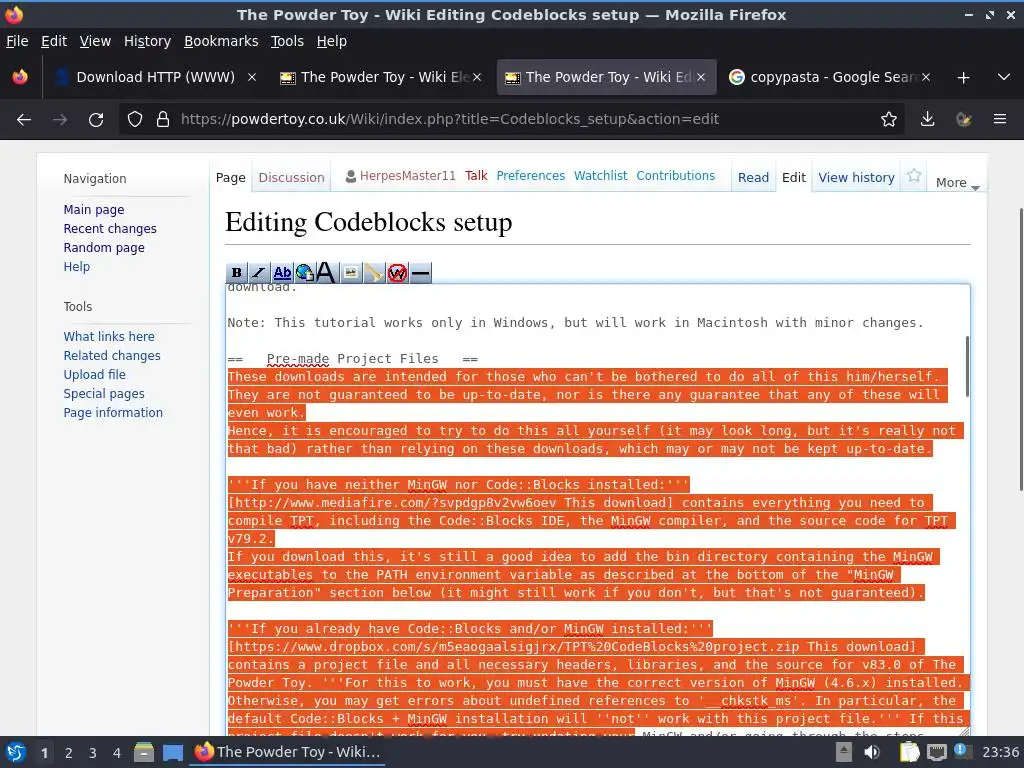1024x768 pixels.
Task: Open Related changes link
Action: [x=112, y=355]
